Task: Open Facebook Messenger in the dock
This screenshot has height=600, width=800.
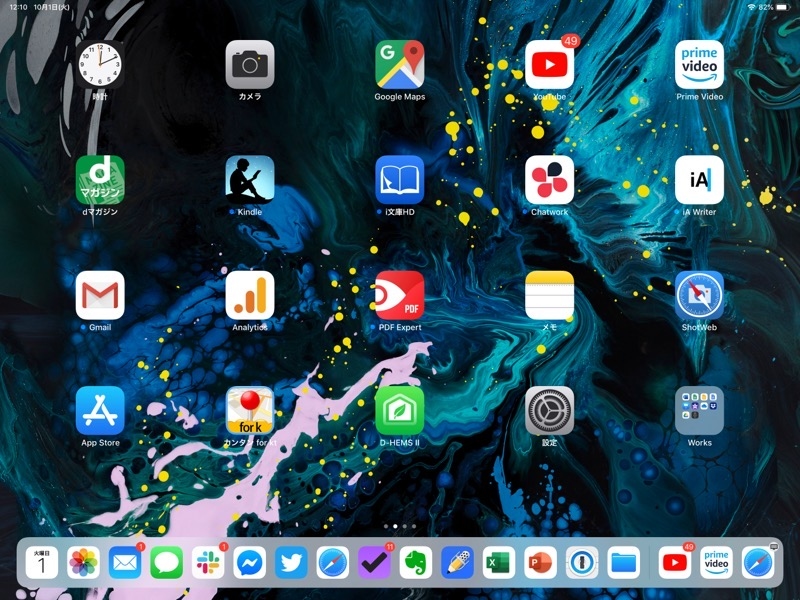Action: click(249, 563)
